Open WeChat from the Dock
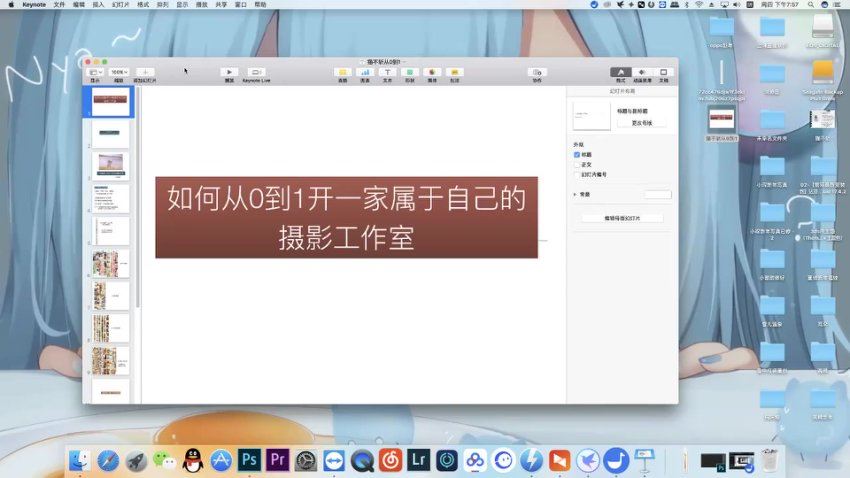 pyautogui.click(x=164, y=461)
